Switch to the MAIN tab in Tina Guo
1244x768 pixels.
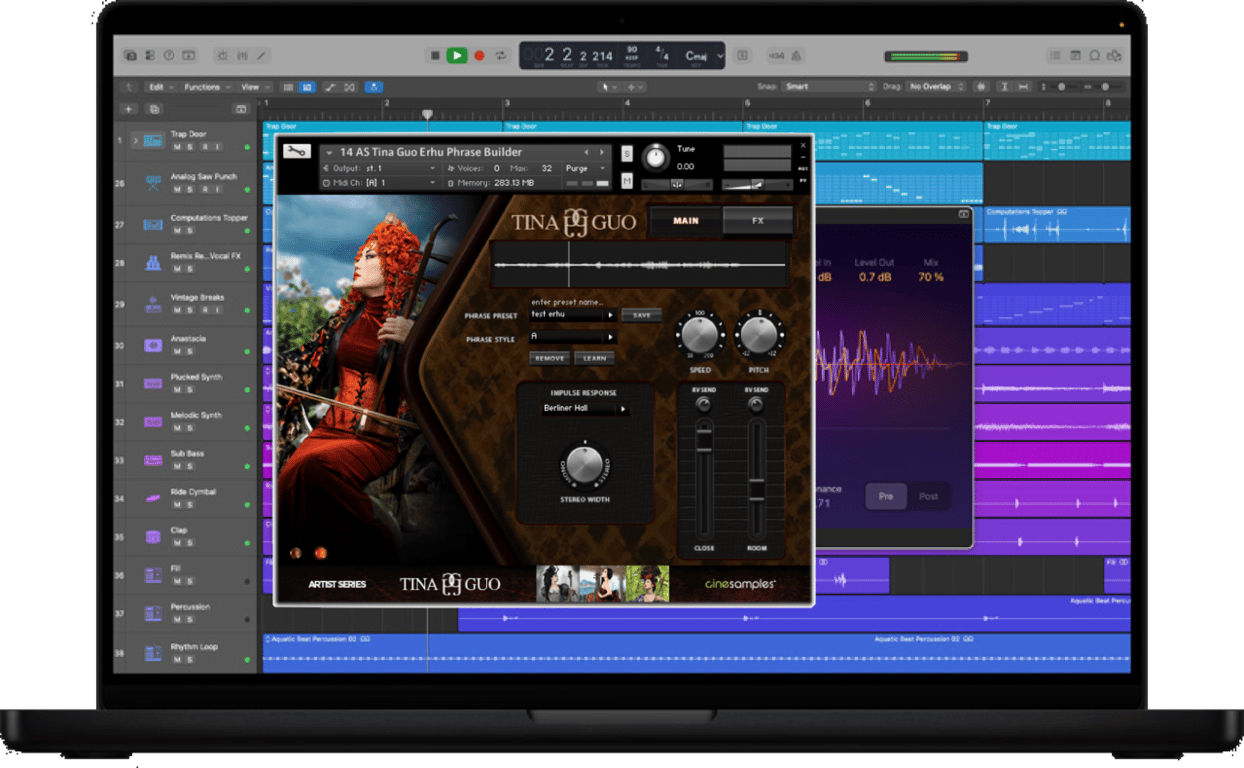click(686, 221)
